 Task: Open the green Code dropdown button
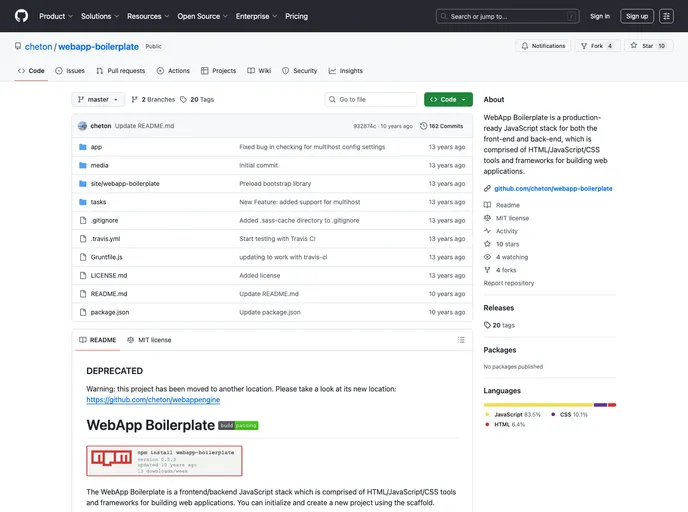[448, 100]
